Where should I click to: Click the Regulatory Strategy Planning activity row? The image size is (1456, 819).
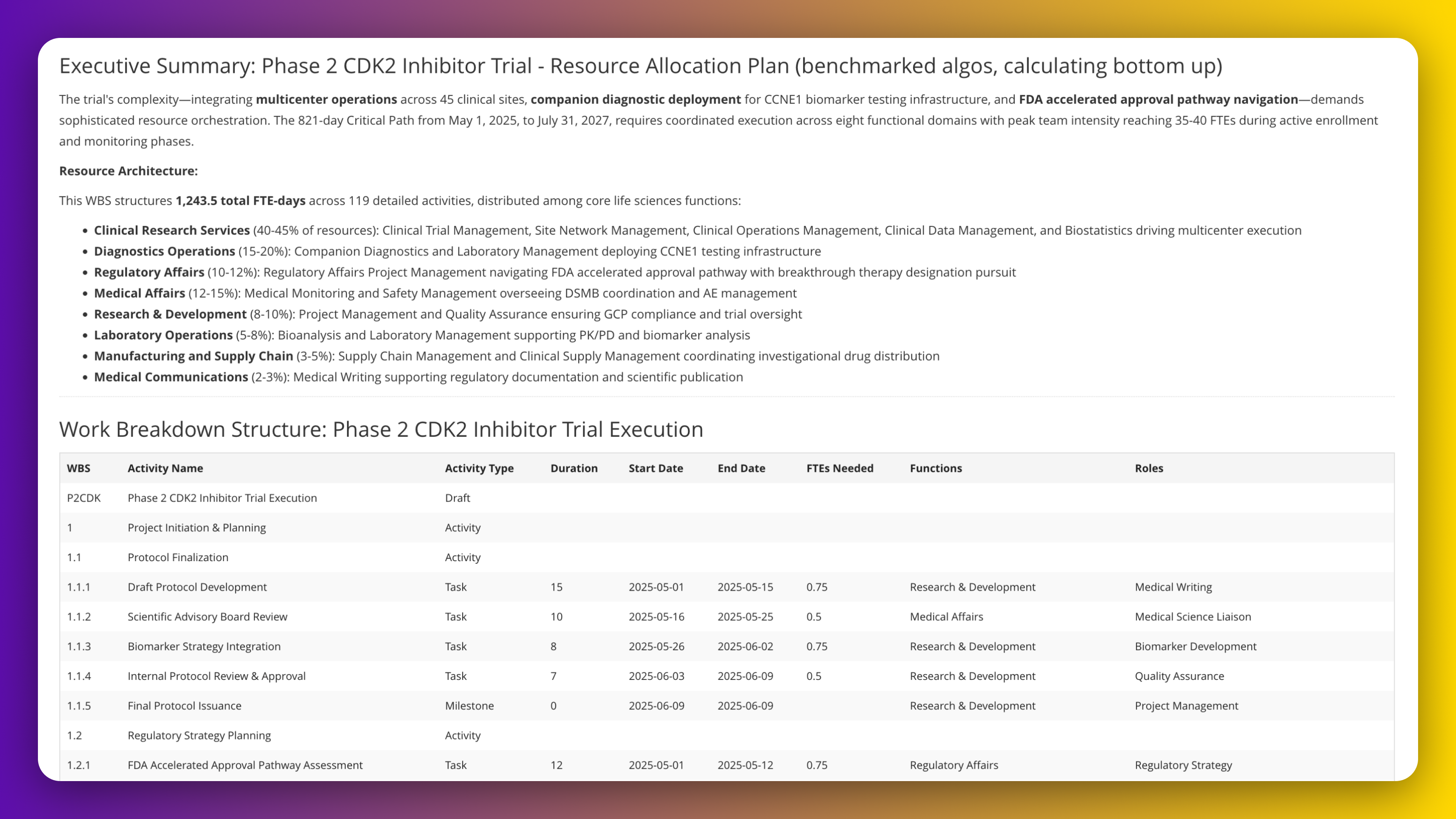tap(199, 735)
